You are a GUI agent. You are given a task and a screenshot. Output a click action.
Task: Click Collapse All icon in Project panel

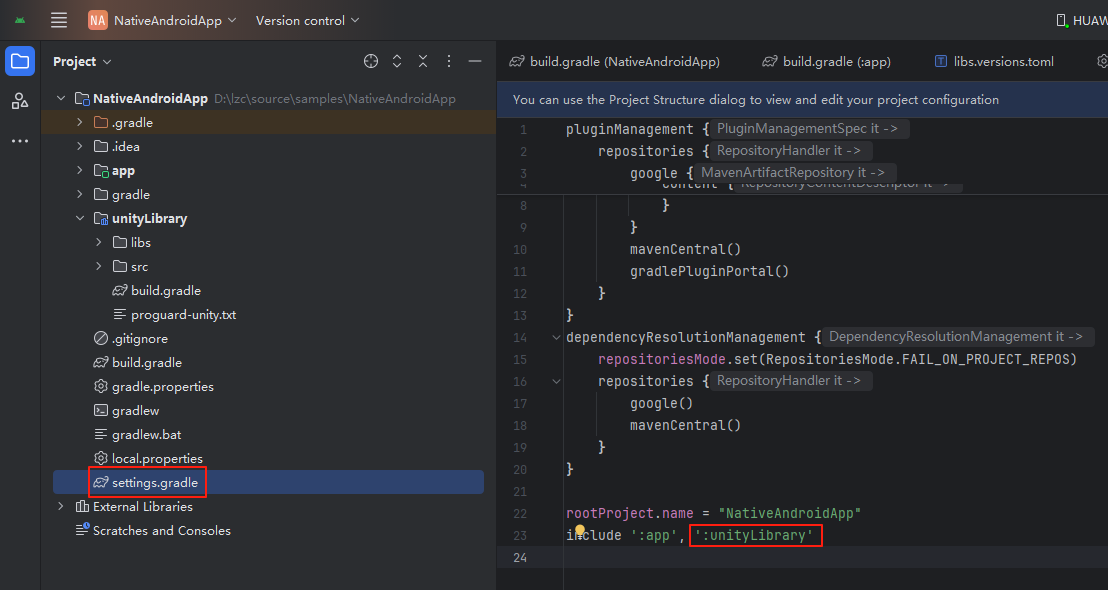[423, 61]
